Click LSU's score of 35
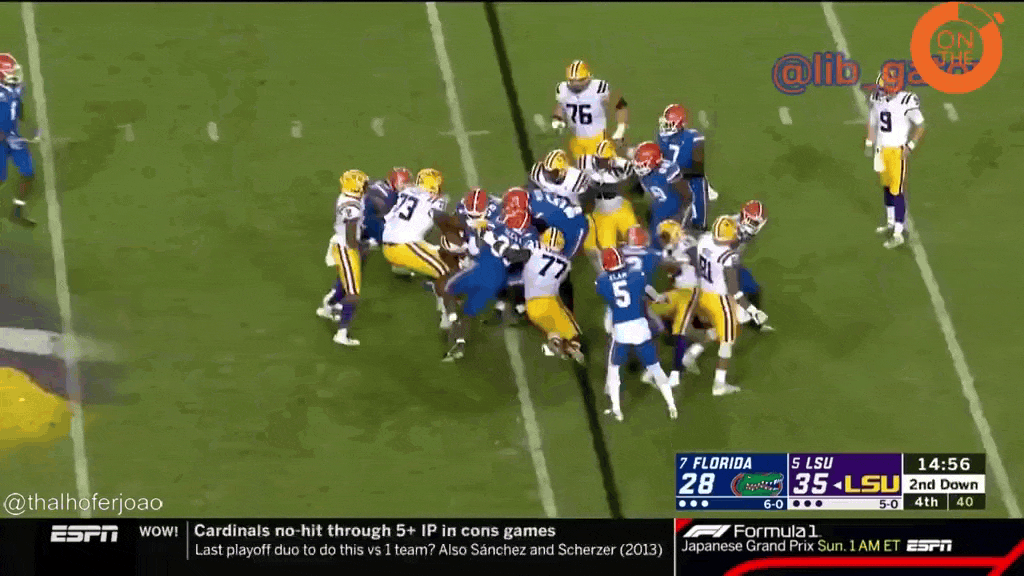Viewport: 1024px width, 576px height. click(x=809, y=484)
